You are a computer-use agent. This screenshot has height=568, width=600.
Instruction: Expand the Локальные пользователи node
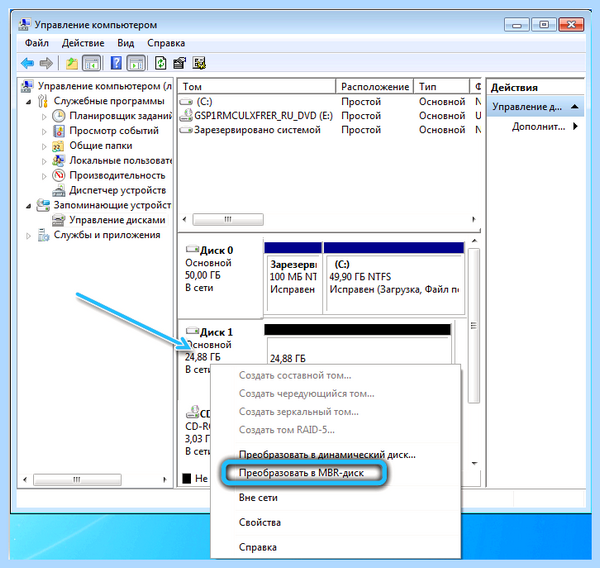(x=44, y=161)
